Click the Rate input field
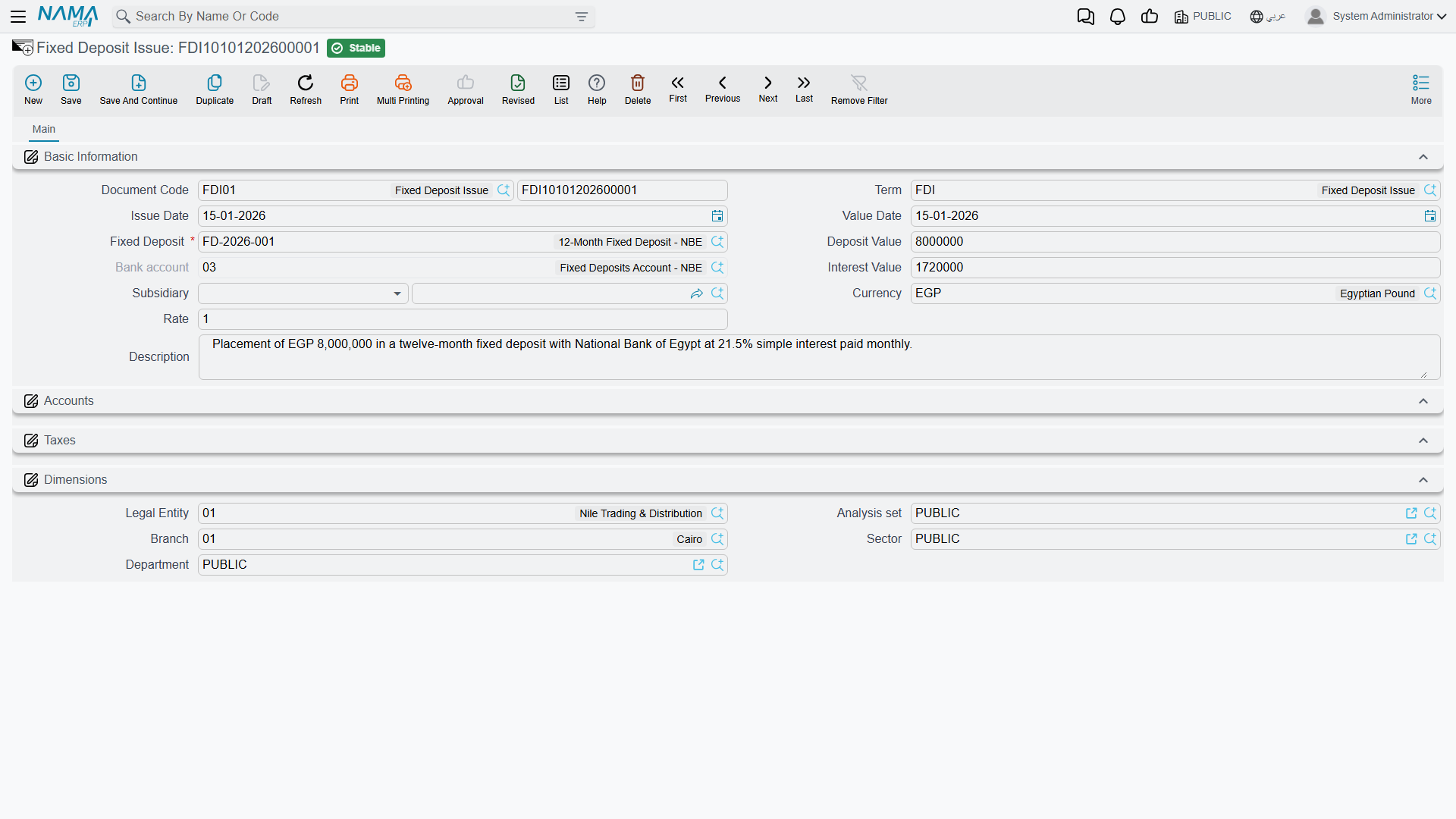Image resolution: width=1456 pixels, height=819 pixels. coord(463,319)
